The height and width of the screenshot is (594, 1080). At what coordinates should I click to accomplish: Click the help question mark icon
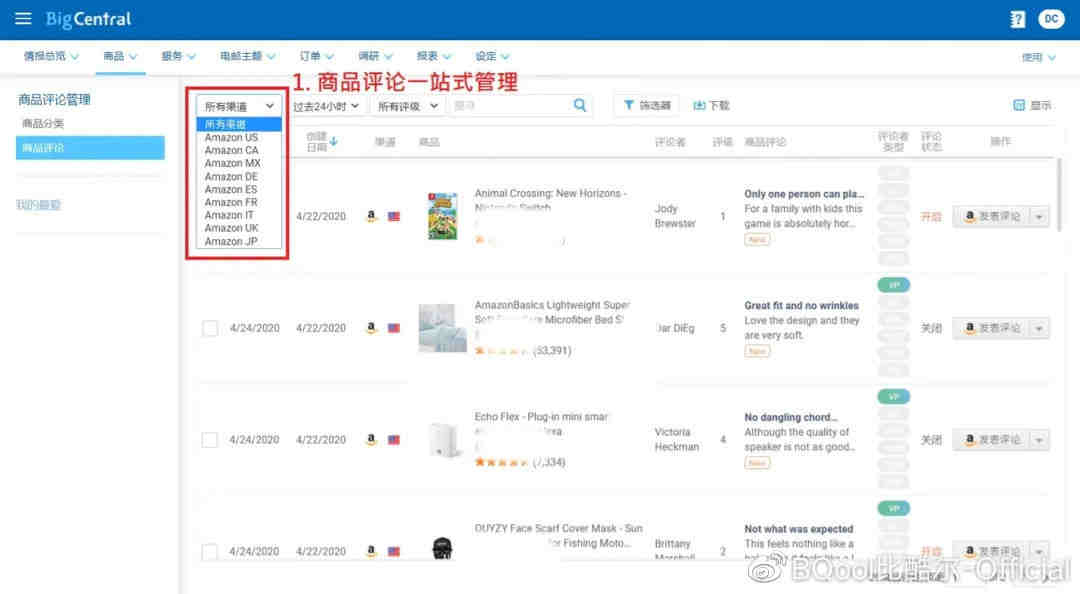pyautogui.click(x=1018, y=19)
